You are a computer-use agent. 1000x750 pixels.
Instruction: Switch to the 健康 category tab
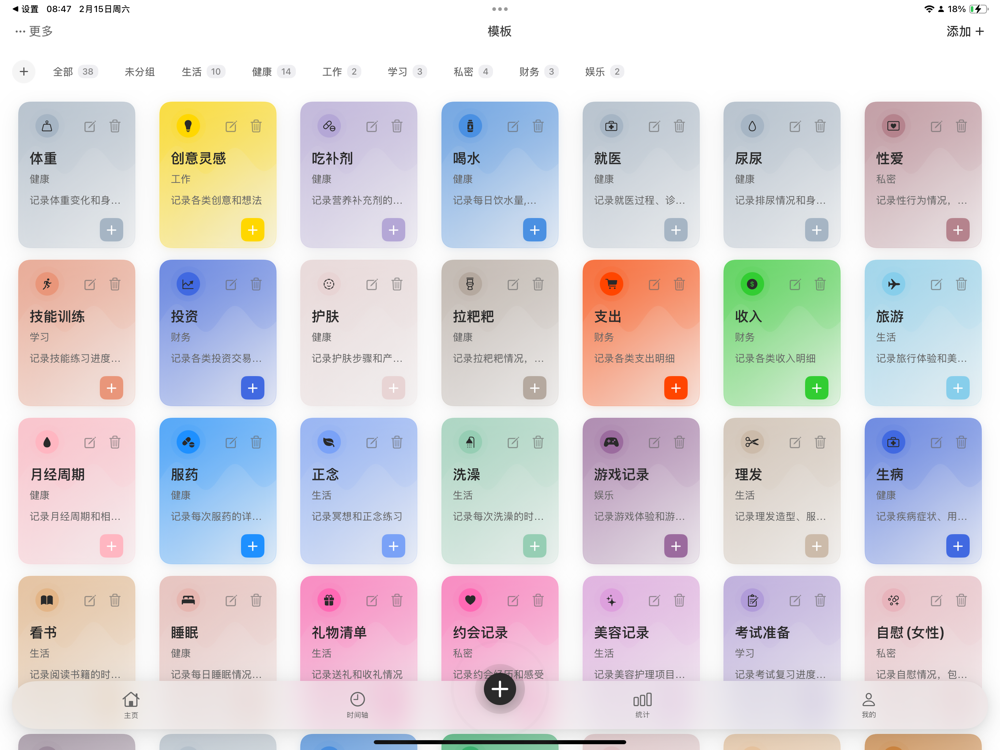point(273,71)
